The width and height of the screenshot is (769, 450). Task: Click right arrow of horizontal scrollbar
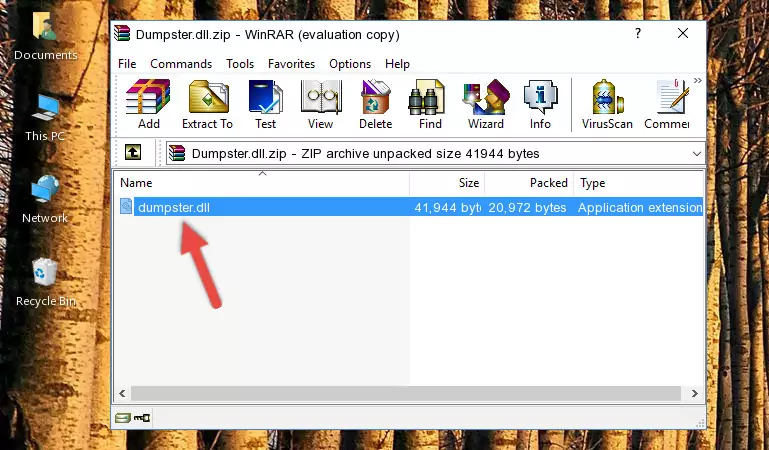694,393
